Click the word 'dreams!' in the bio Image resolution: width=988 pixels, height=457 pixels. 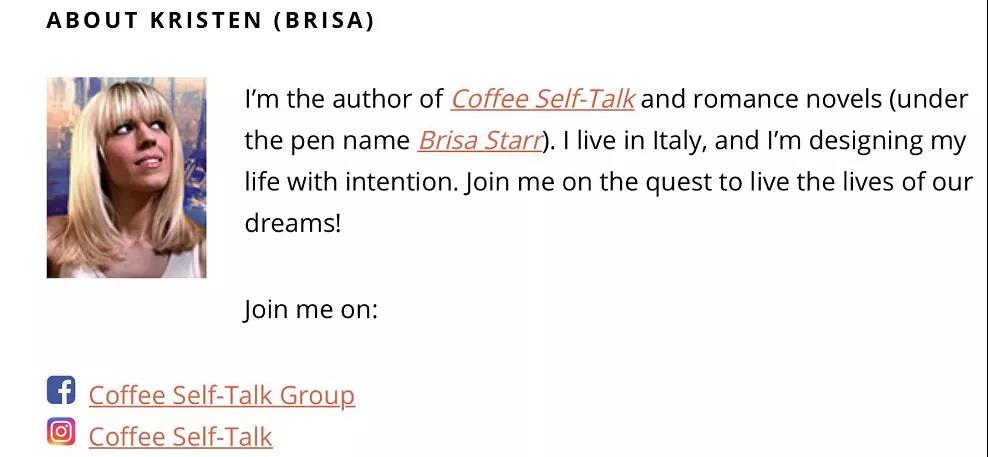[293, 224]
